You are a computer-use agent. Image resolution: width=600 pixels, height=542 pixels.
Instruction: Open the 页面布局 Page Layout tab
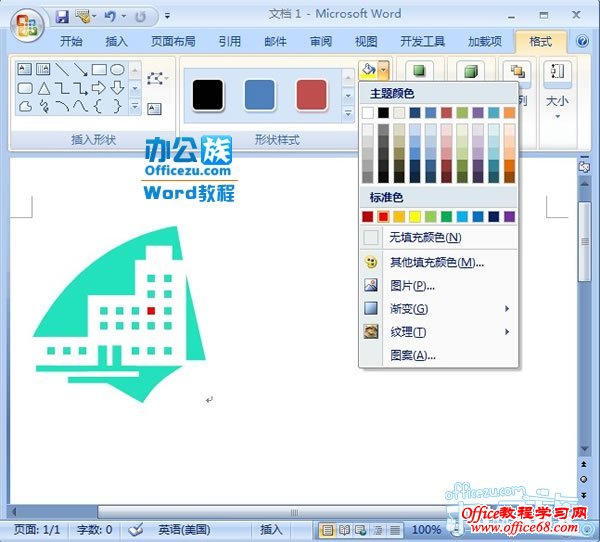[173, 41]
